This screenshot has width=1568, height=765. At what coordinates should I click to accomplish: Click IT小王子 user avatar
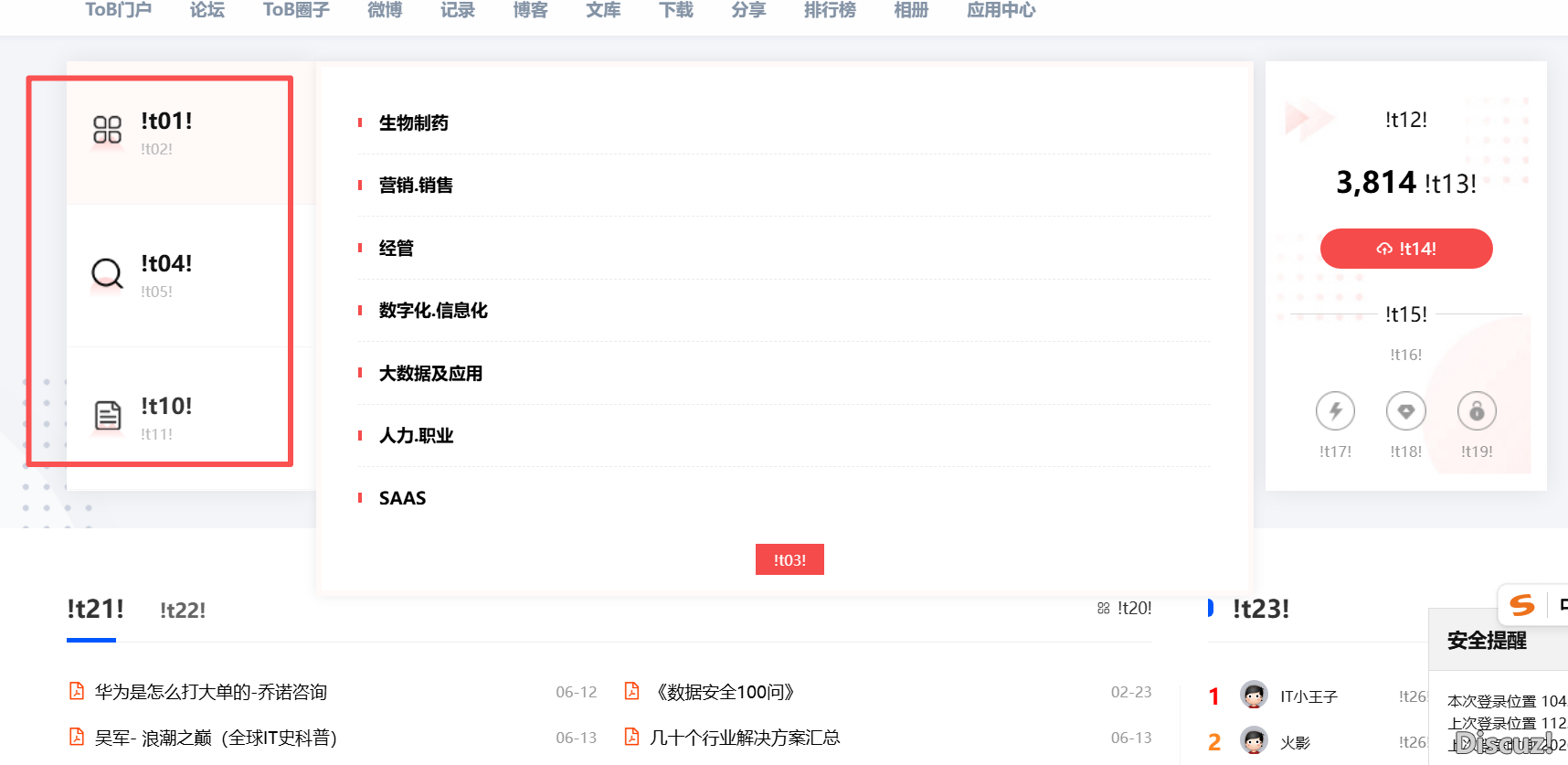pyautogui.click(x=1254, y=695)
